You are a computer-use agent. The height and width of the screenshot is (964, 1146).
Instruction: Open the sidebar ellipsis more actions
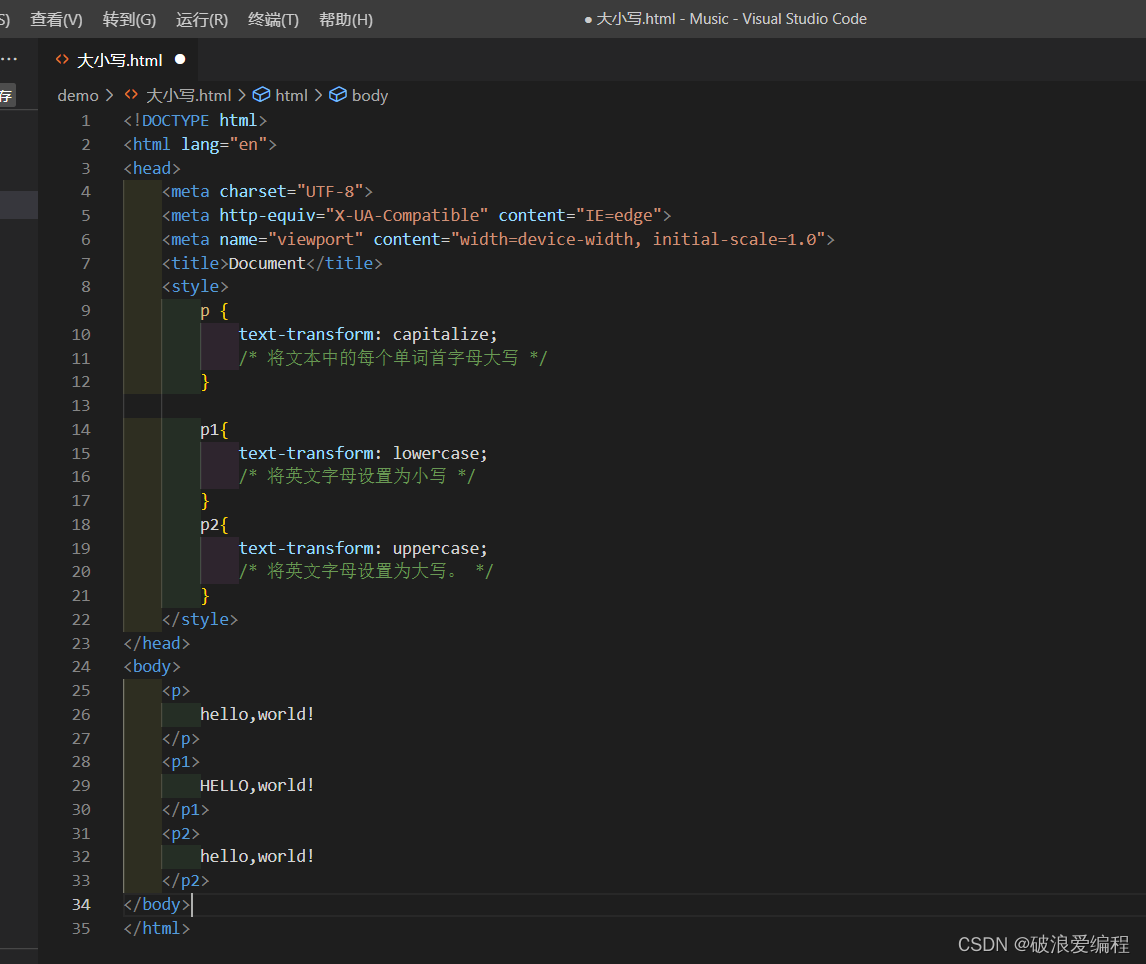(9, 58)
